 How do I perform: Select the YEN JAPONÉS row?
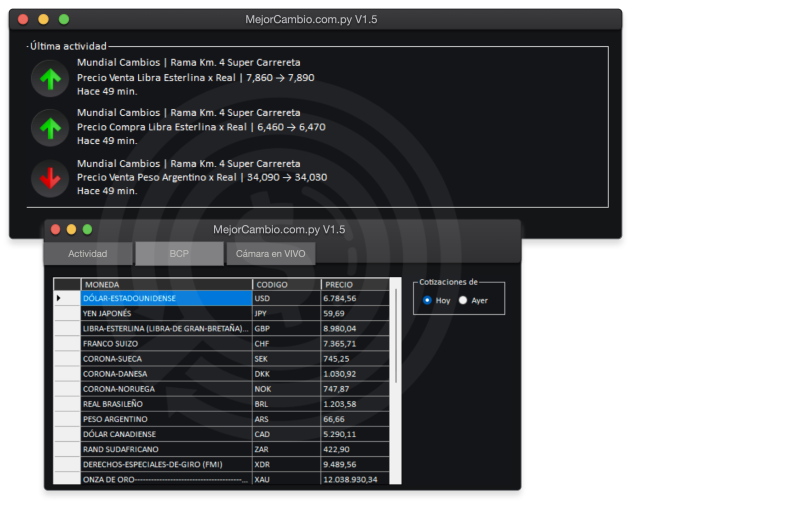[165, 313]
